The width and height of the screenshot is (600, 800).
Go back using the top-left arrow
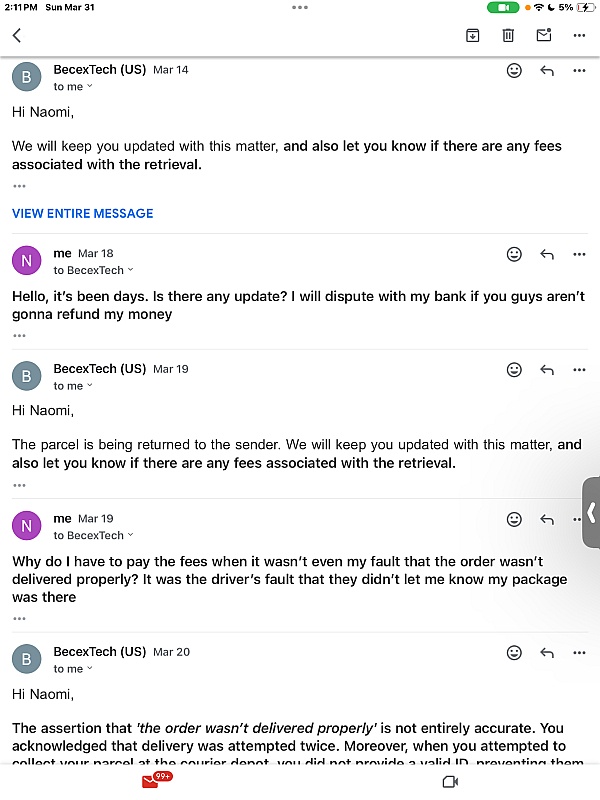pyautogui.click(x=17, y=35)
